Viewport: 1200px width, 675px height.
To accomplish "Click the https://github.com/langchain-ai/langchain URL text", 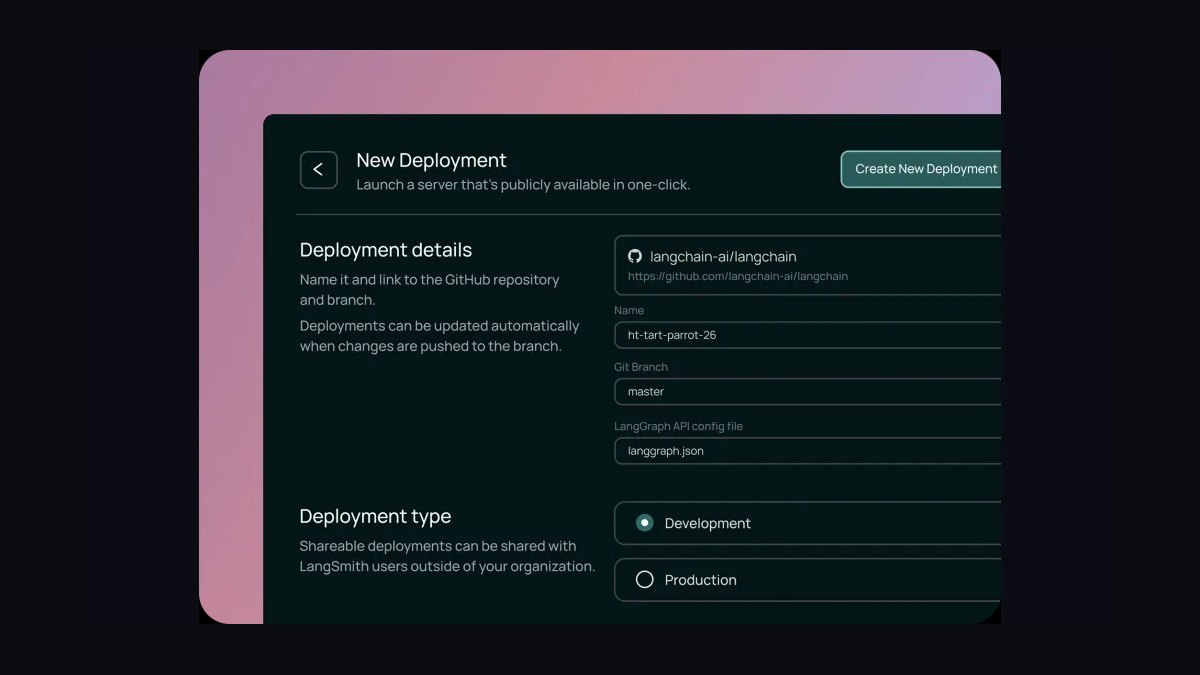I will [x=738, y=276].
